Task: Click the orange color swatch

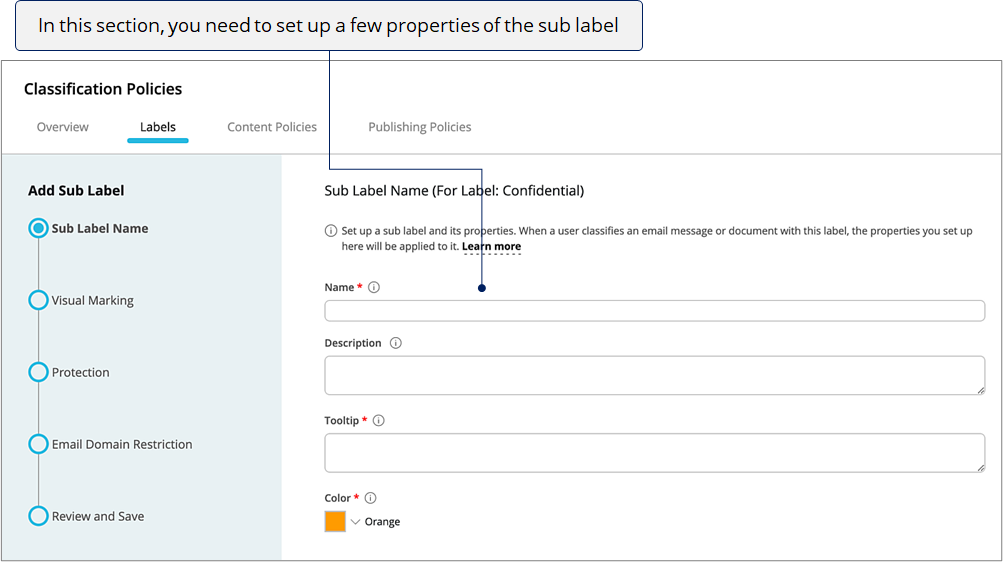Action: coord(335,521)
